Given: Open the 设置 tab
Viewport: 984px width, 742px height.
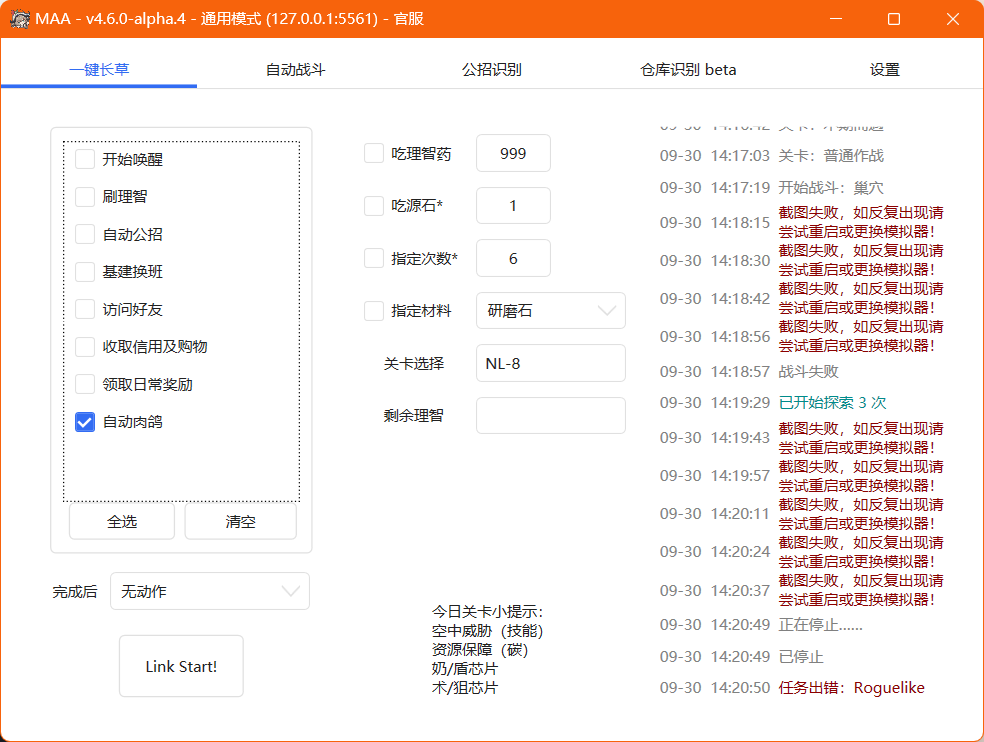Looking at the screenshot, I should [886, 69].
